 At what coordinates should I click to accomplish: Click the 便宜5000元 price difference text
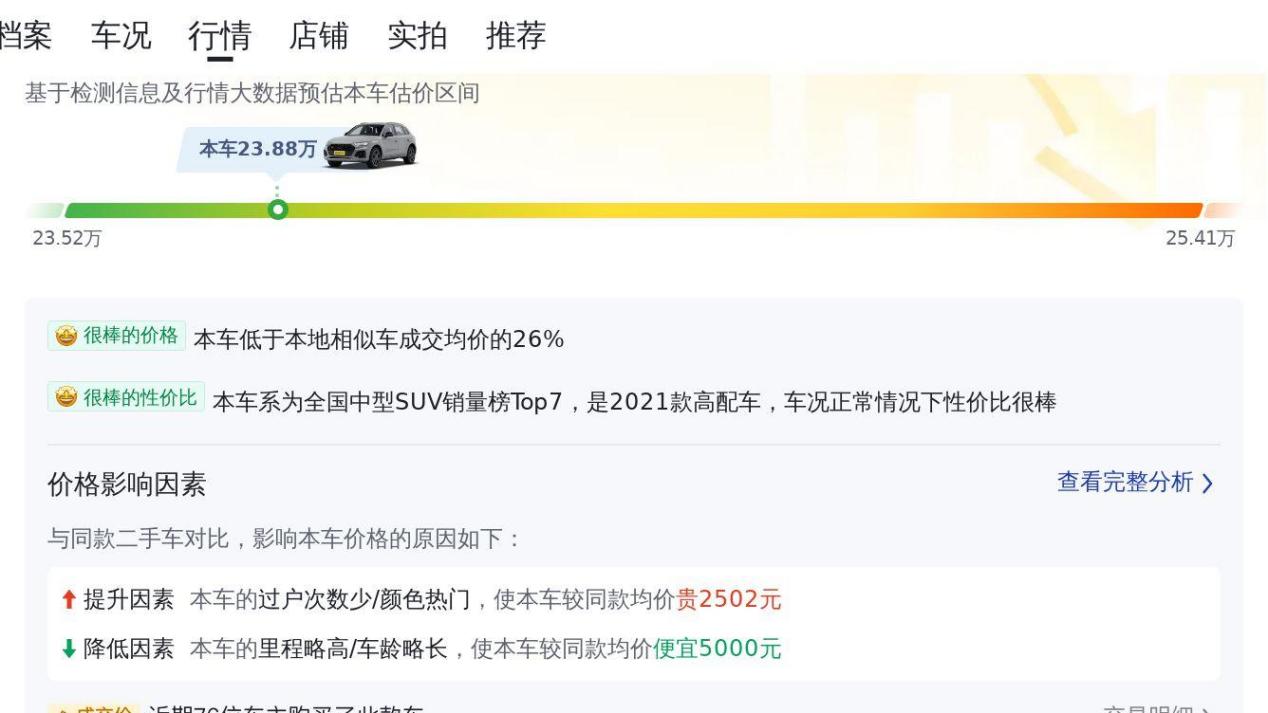[717, 650]
